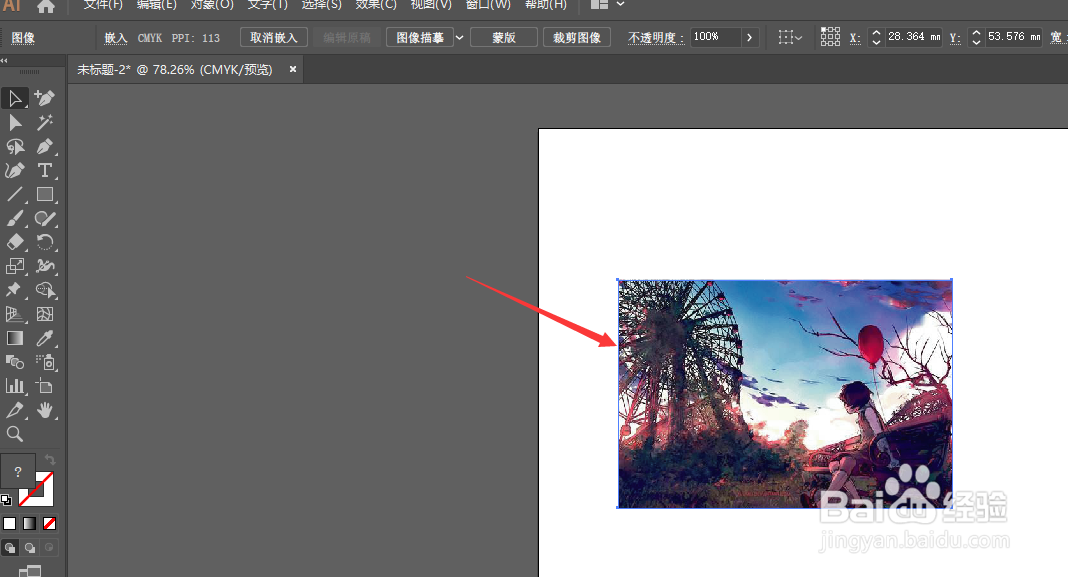Select the Scale tool
1068x577 pixels.
tap(15, 266)
